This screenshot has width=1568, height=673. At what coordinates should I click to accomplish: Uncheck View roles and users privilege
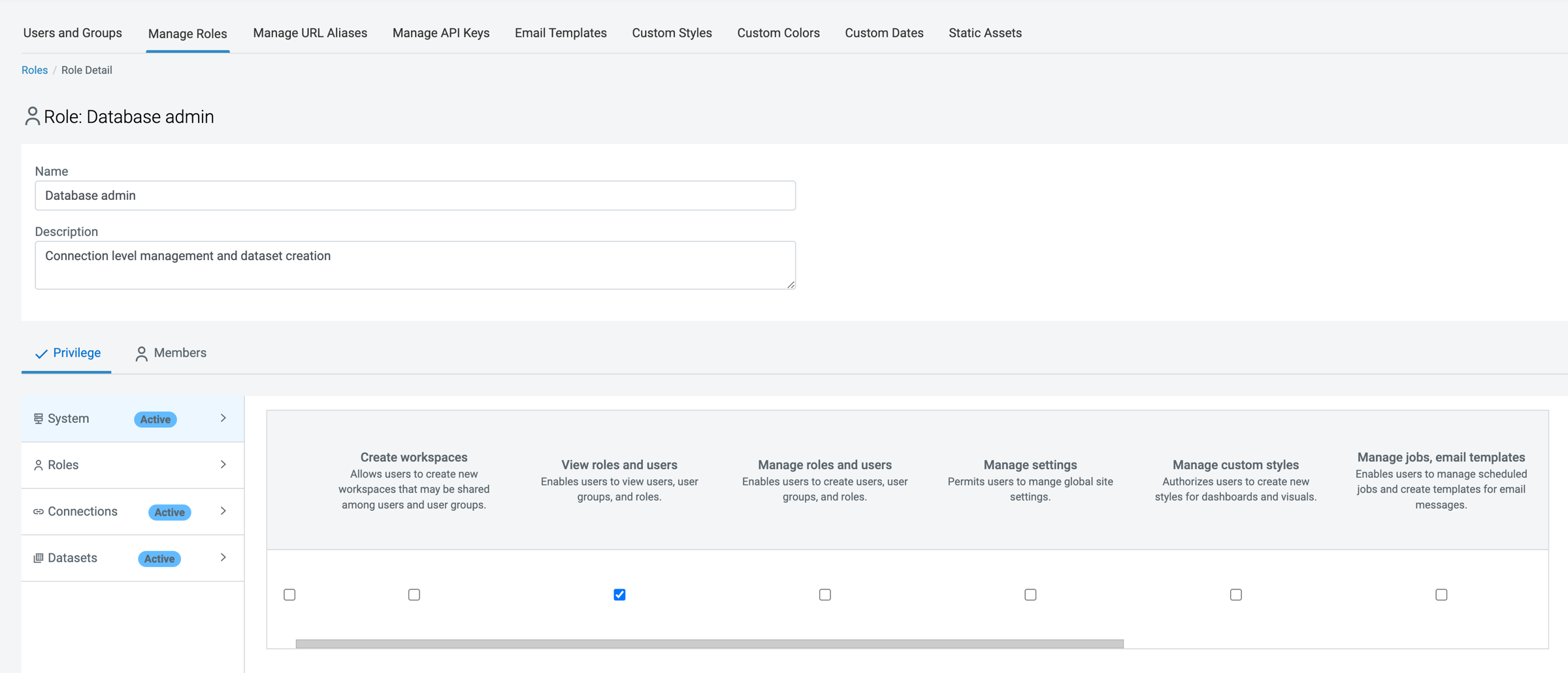(x=619, y=595)
